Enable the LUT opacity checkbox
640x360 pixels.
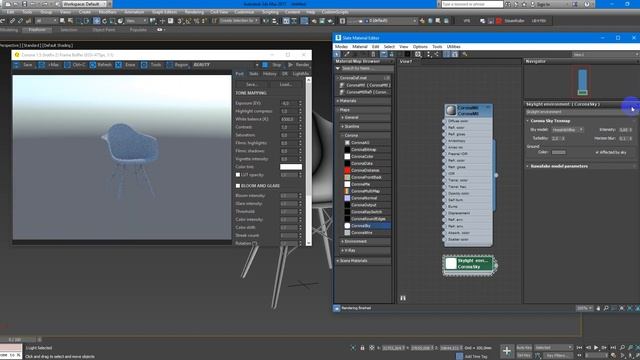tap(238, 175)
